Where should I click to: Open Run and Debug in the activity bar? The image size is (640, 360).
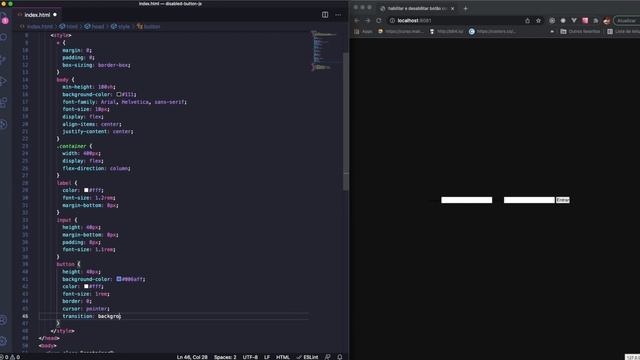(4, 81)
